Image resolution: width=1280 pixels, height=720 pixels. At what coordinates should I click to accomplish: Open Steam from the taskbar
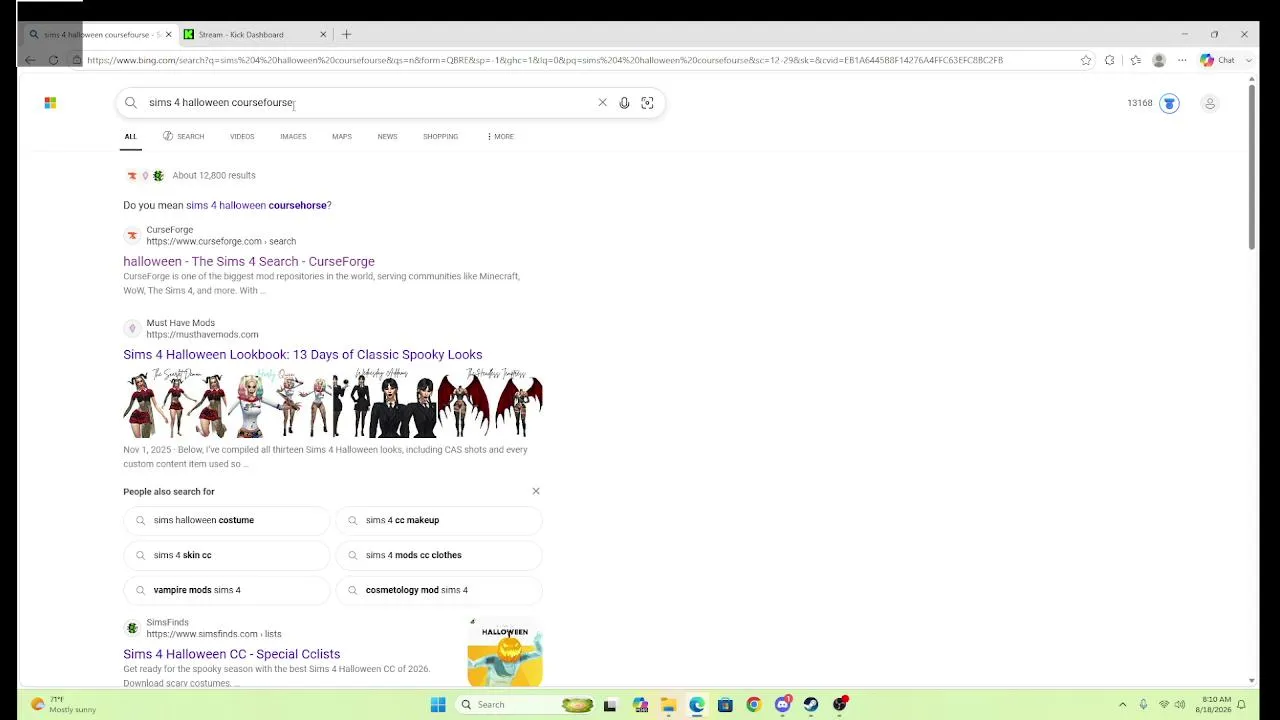[811, 705]
